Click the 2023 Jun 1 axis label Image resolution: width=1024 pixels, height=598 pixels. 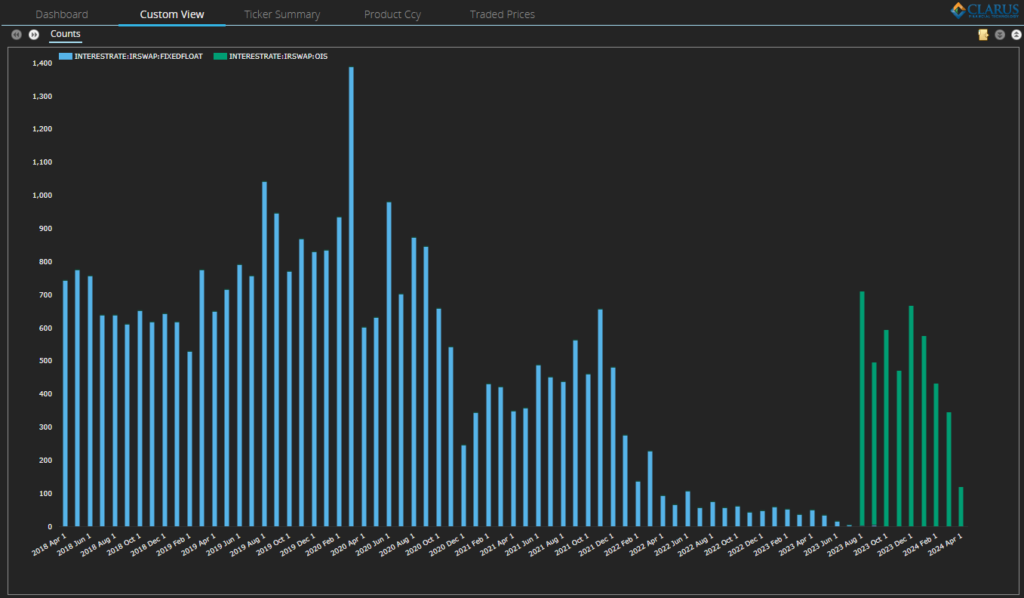(x=821, y=544)
